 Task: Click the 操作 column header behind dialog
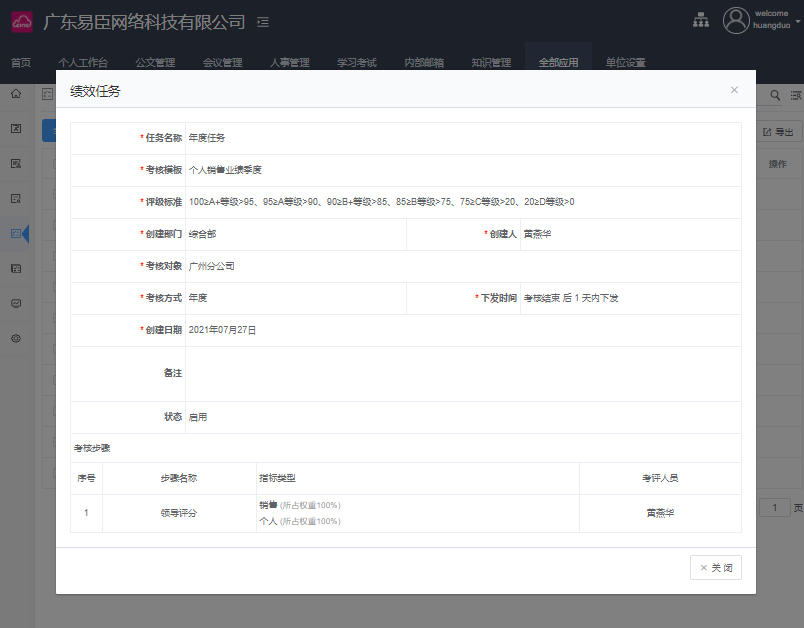click(777, 164)
